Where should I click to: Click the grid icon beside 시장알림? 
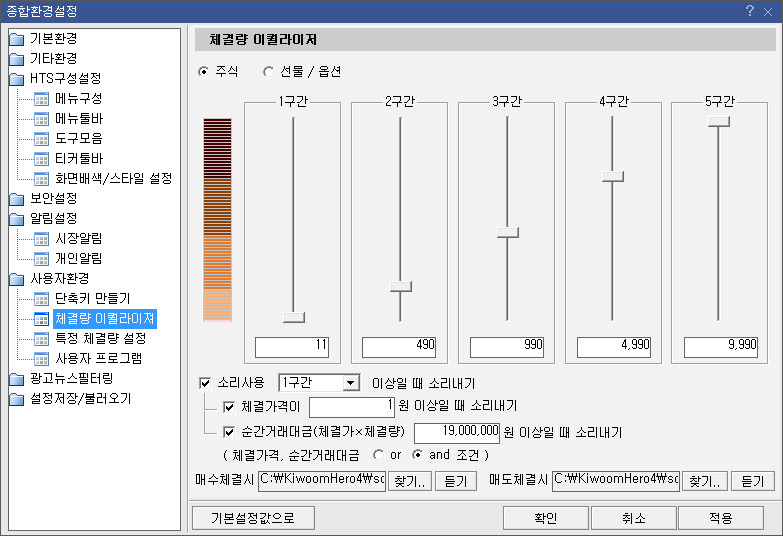pos(41,239)
